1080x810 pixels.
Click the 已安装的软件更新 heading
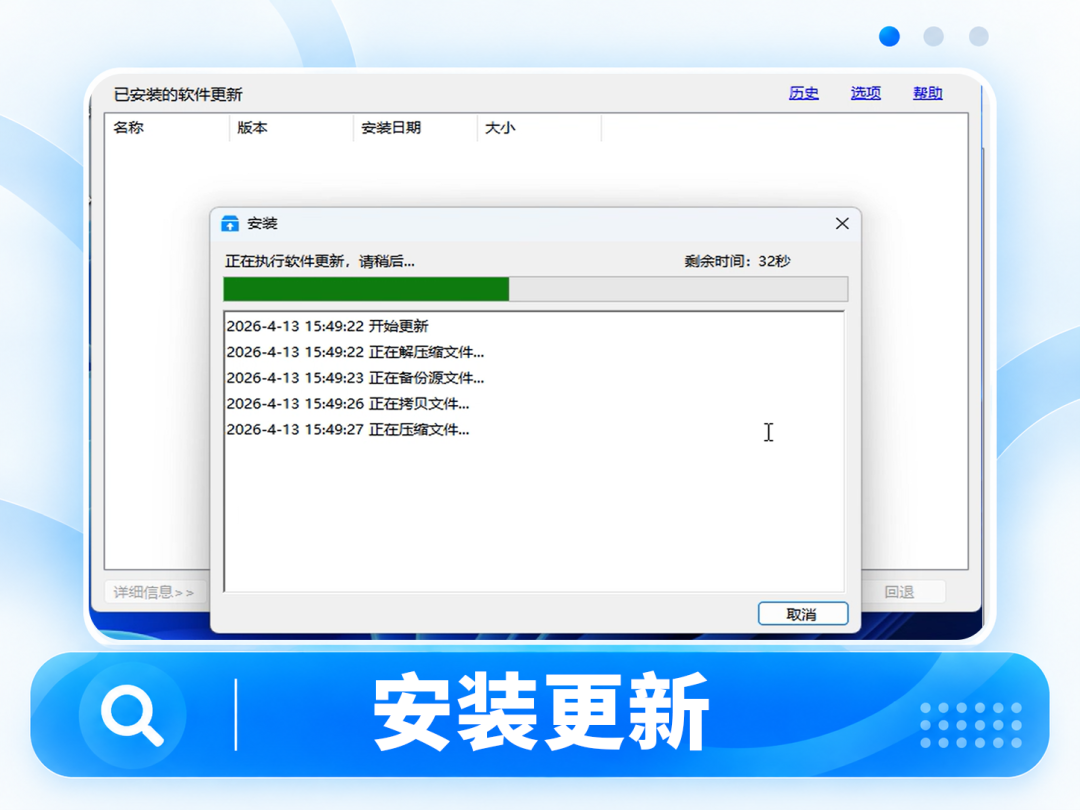178,94
